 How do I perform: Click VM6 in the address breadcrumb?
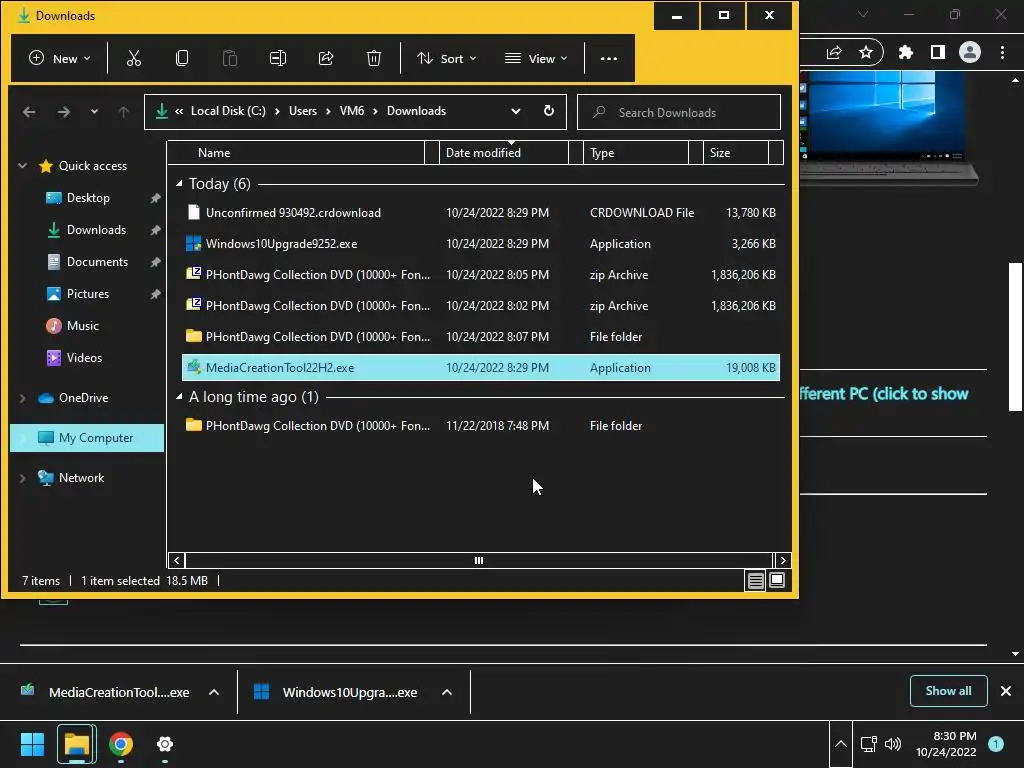point(351,111)
